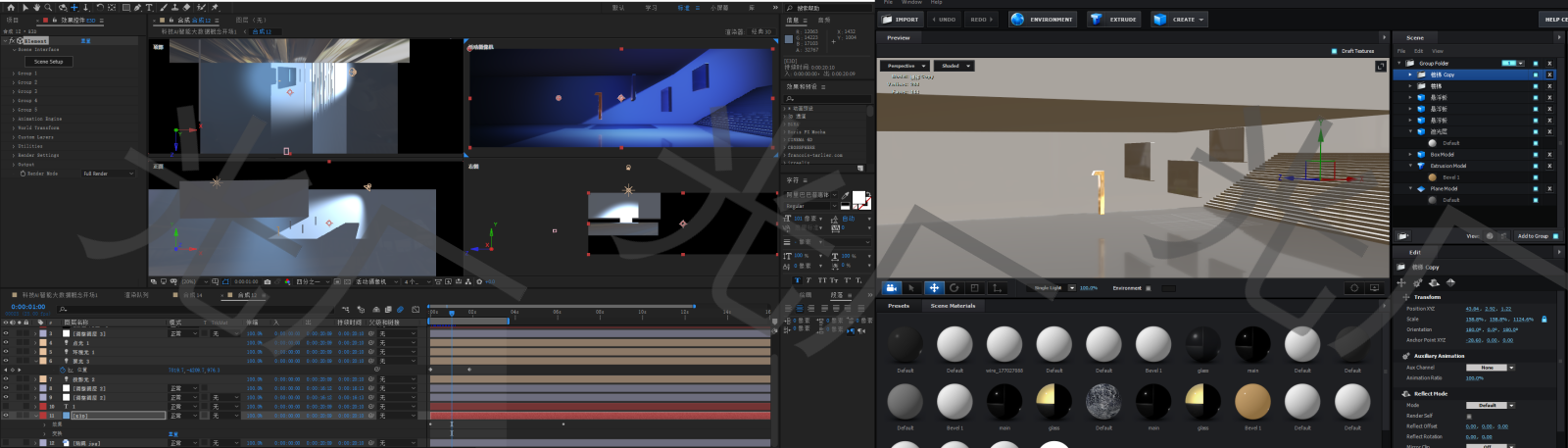Select the Zoom magnifier tool

pos(49,8)
